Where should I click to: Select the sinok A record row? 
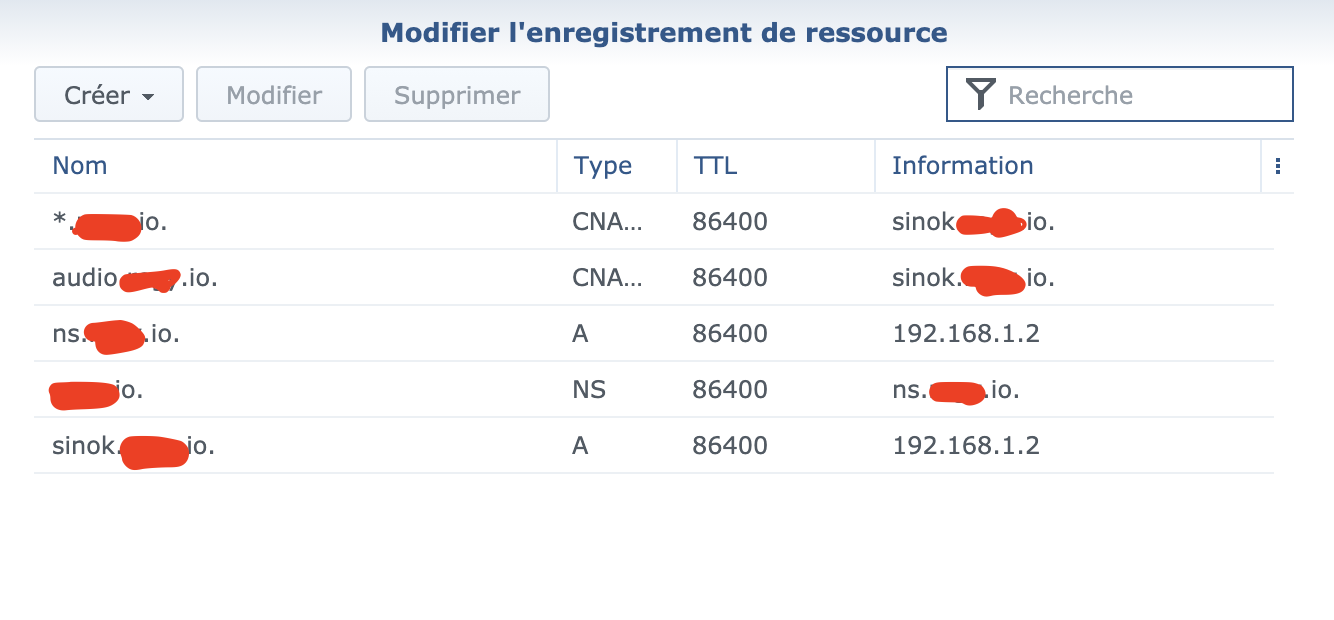point(300,446)
